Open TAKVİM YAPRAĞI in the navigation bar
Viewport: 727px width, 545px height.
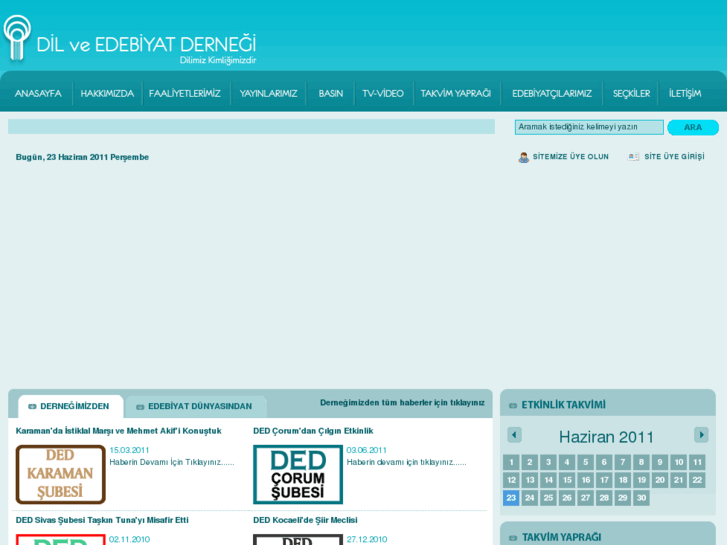click(x=456, y=94)
